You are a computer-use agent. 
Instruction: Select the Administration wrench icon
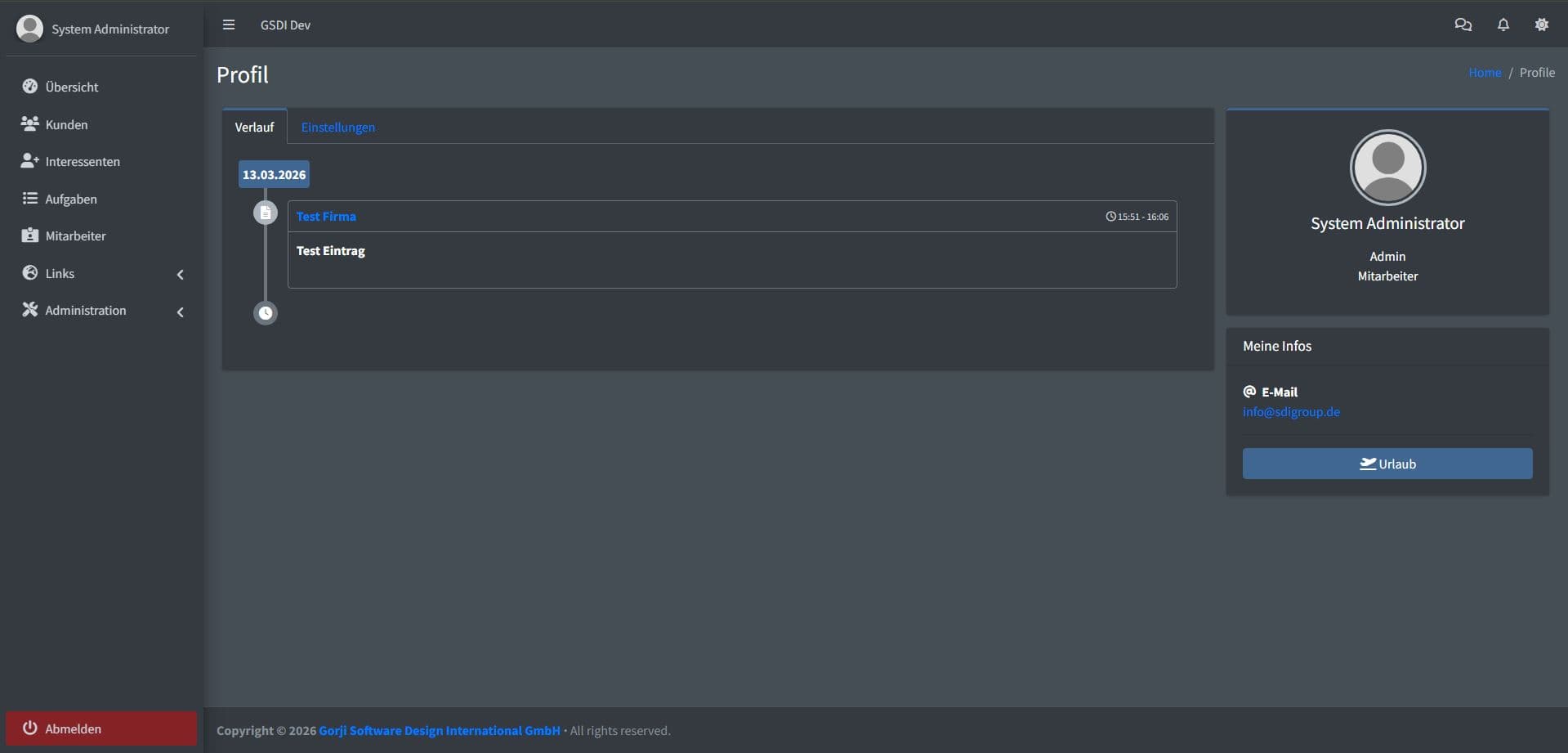[29, 309]
